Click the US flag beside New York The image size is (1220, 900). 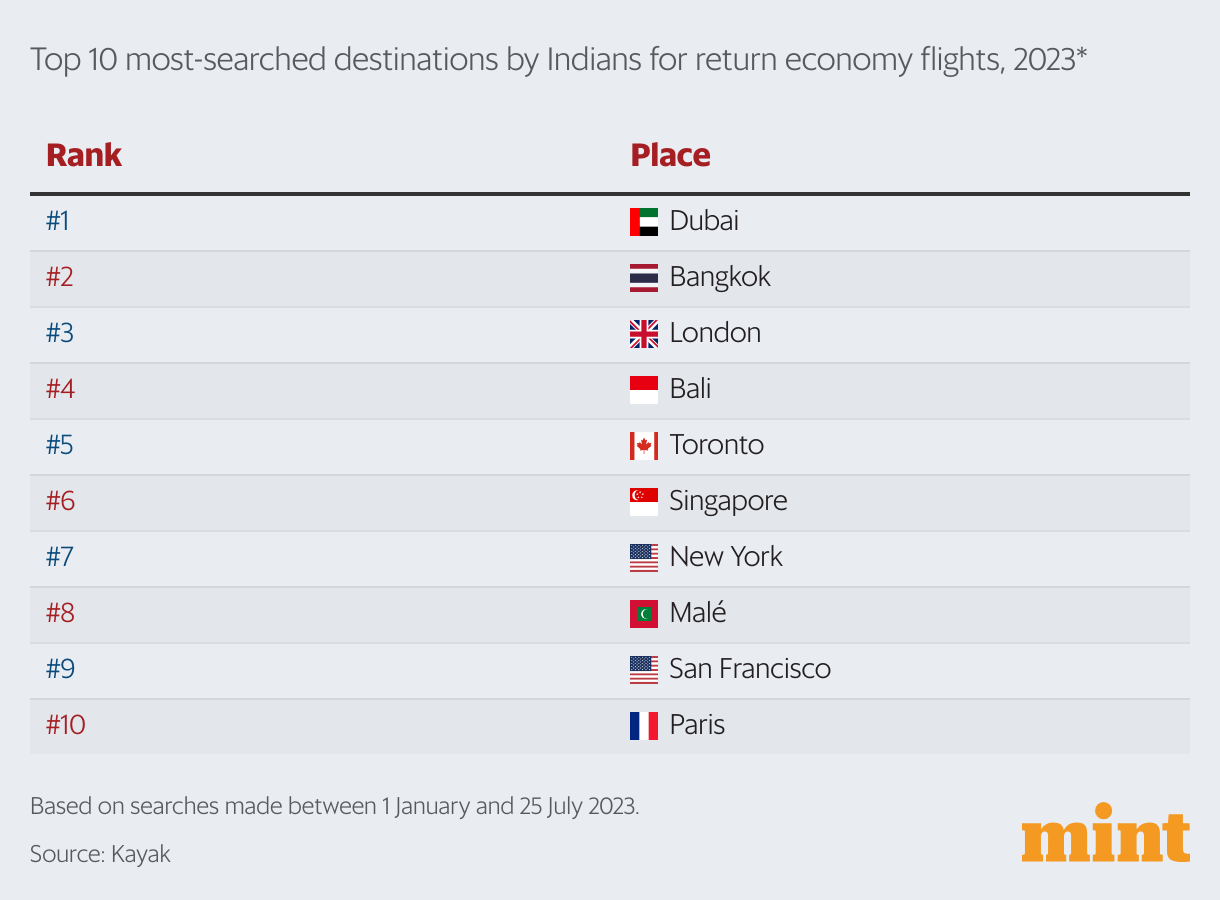(643, 557)
